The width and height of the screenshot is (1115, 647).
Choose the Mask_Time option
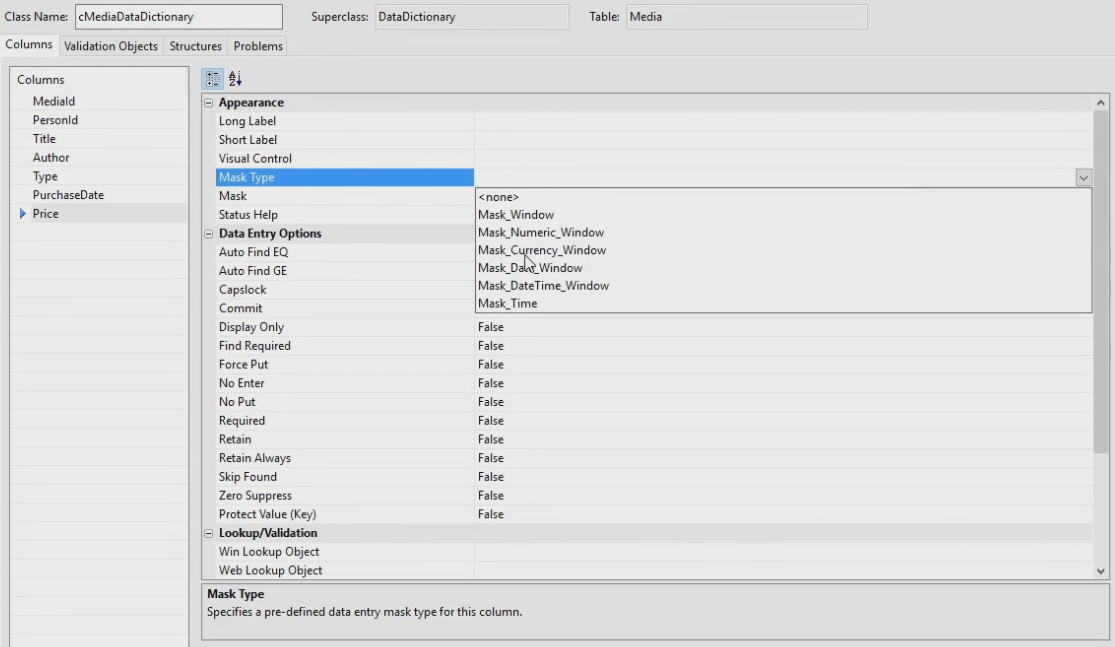coord(507,304)
